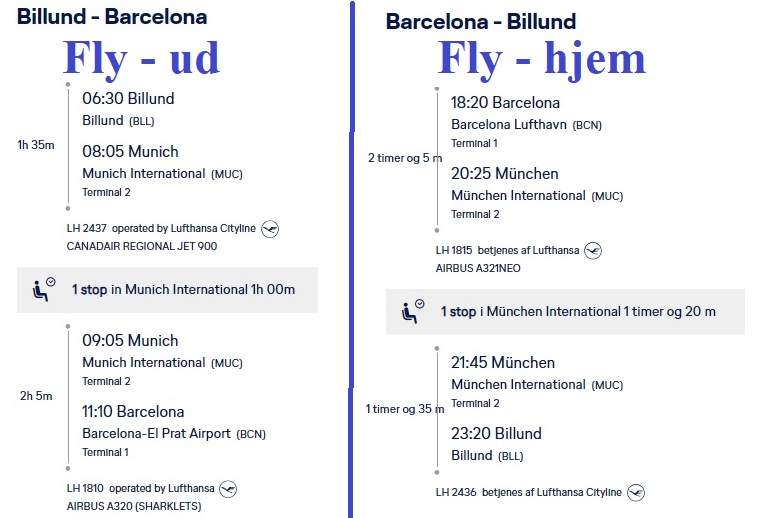Image resolution: width=767 pixels, height=518 pixels.
Task: Open the 1 stop i München International bar
Action: tap(565, 312)
